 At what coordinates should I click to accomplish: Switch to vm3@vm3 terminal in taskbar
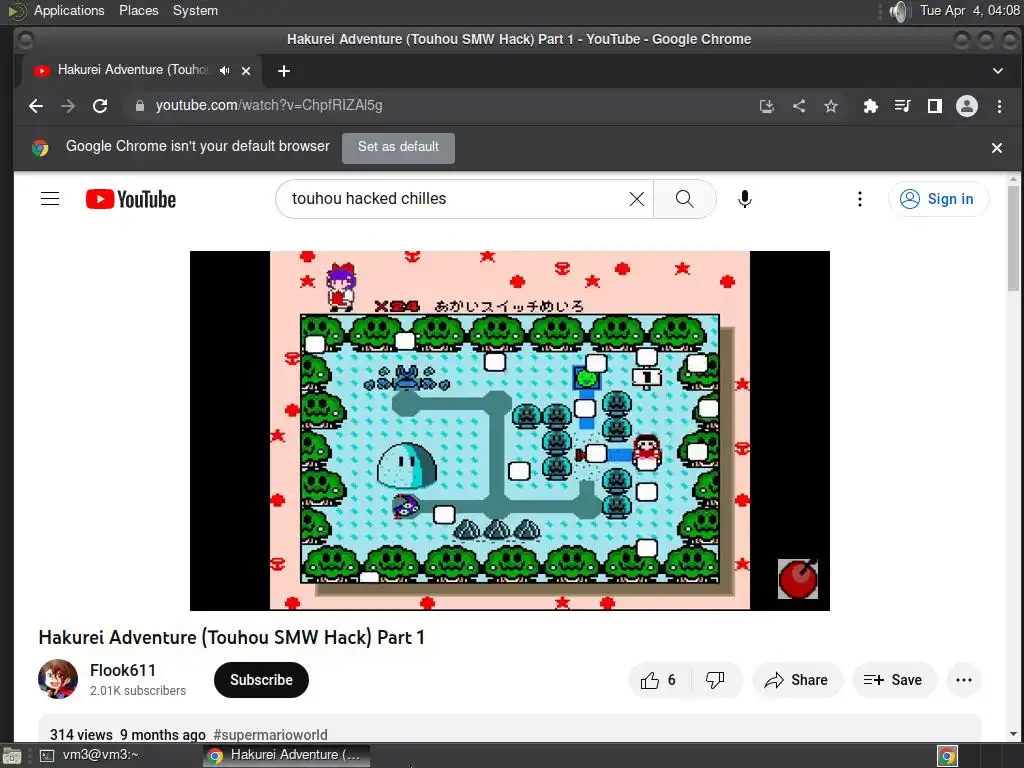[x=101, y=755]
